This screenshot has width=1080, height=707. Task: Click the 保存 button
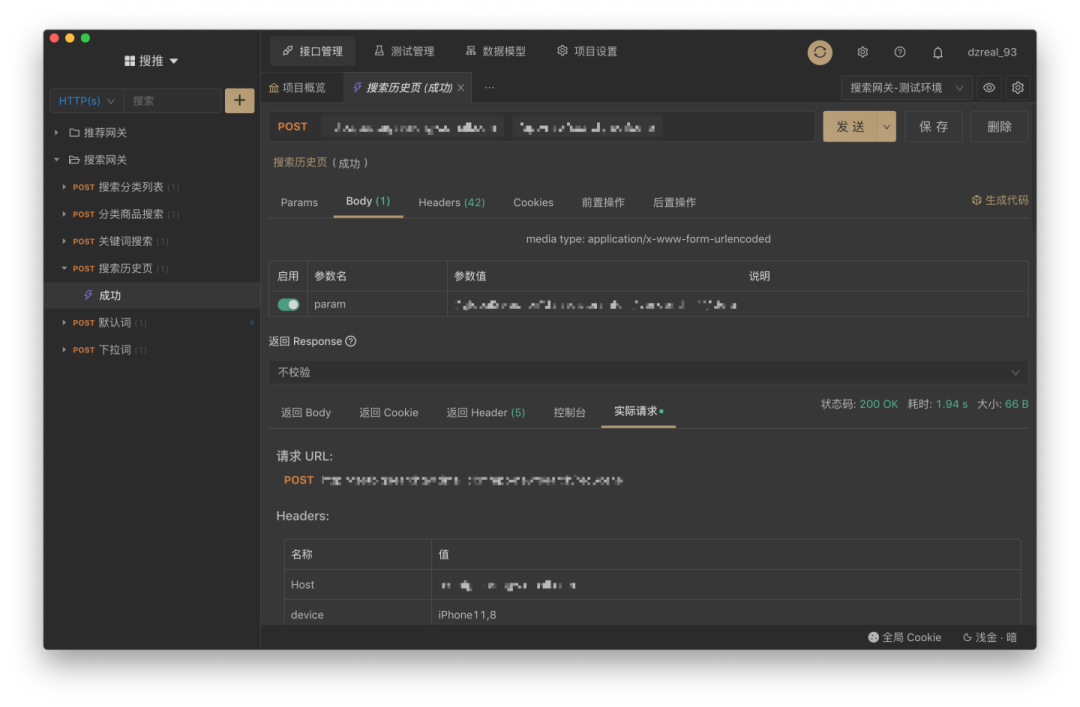933,127
